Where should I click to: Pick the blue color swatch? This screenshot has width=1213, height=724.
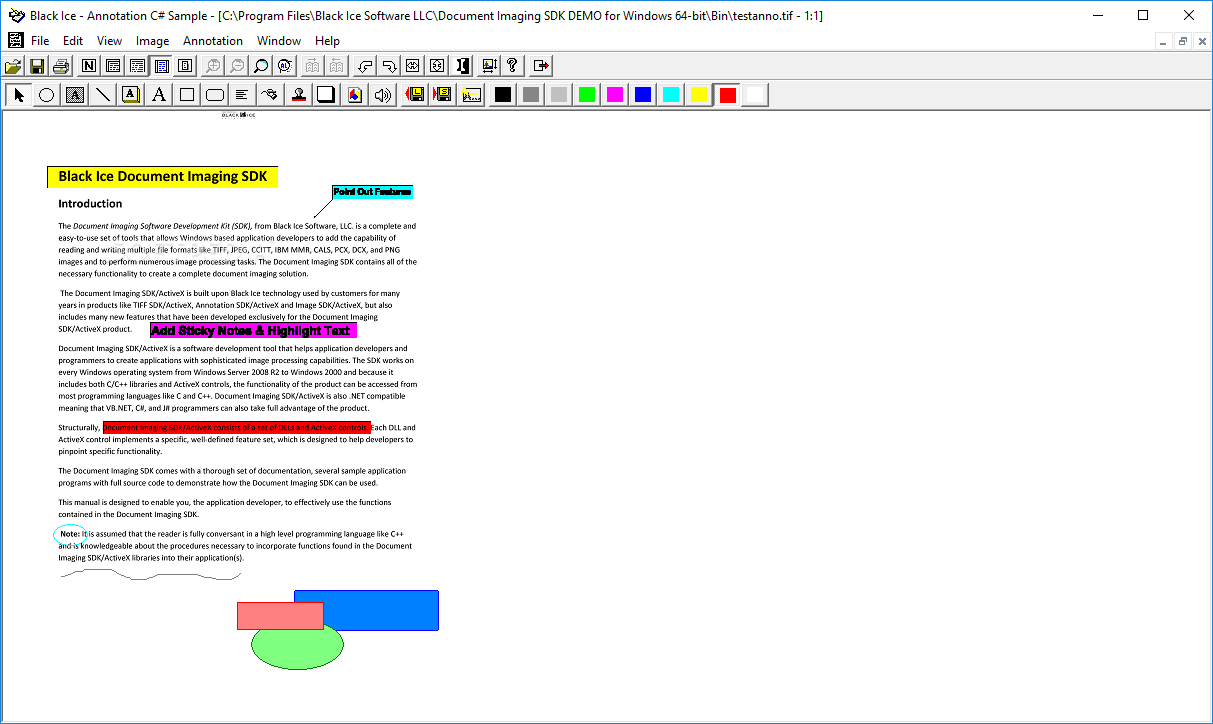[643, 95]
